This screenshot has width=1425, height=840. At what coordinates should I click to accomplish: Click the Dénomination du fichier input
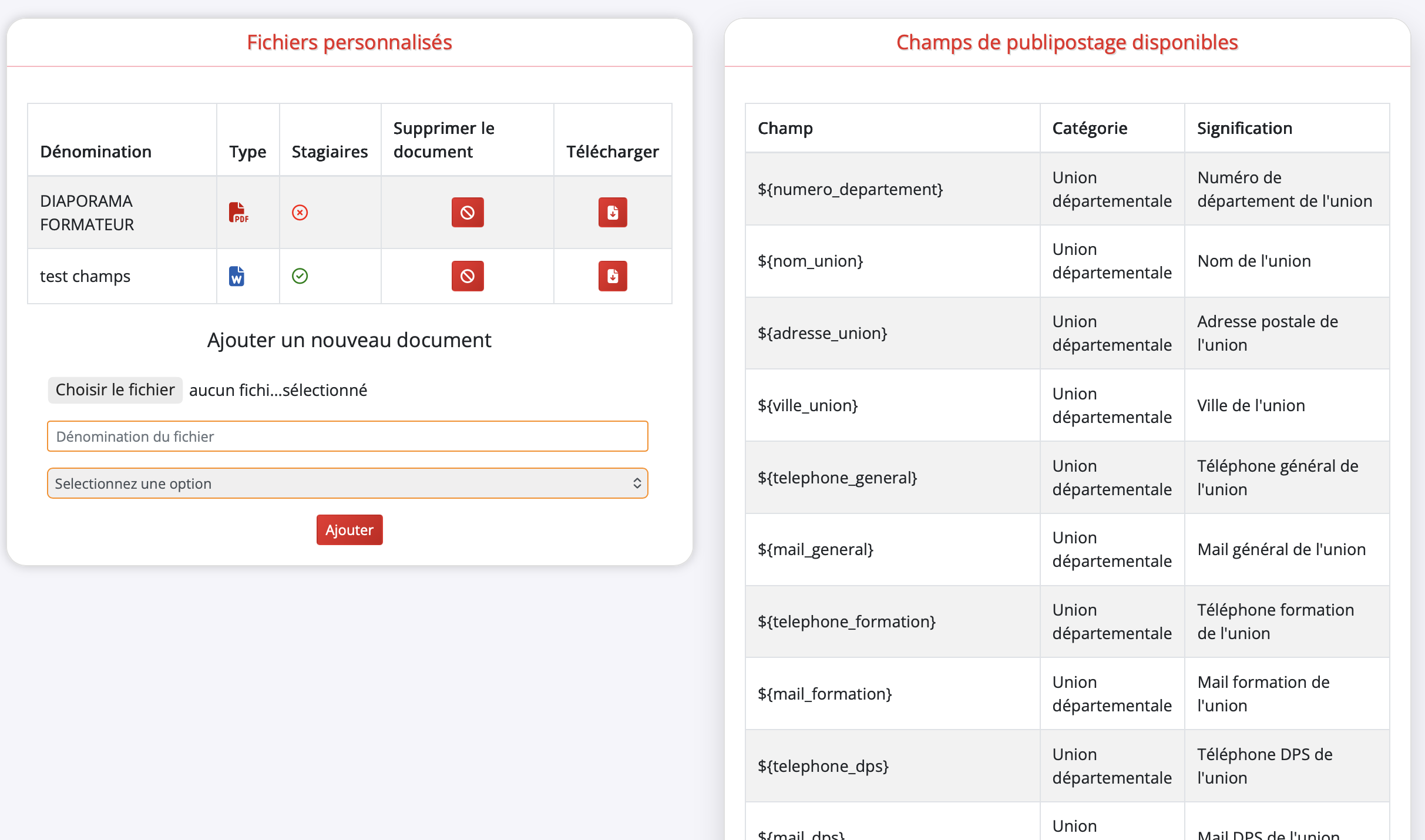348,436
